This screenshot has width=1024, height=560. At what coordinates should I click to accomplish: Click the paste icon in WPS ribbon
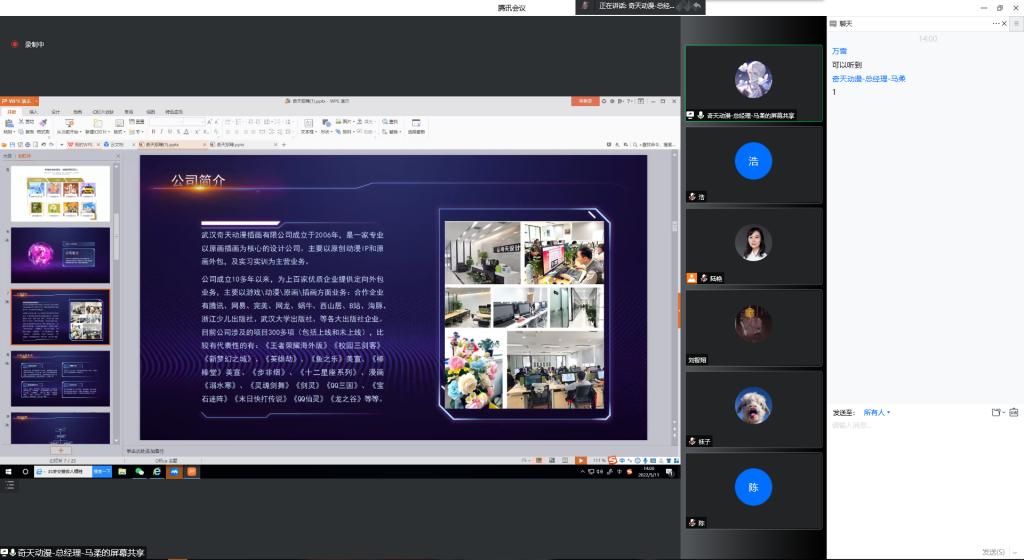tap(8, 123)
